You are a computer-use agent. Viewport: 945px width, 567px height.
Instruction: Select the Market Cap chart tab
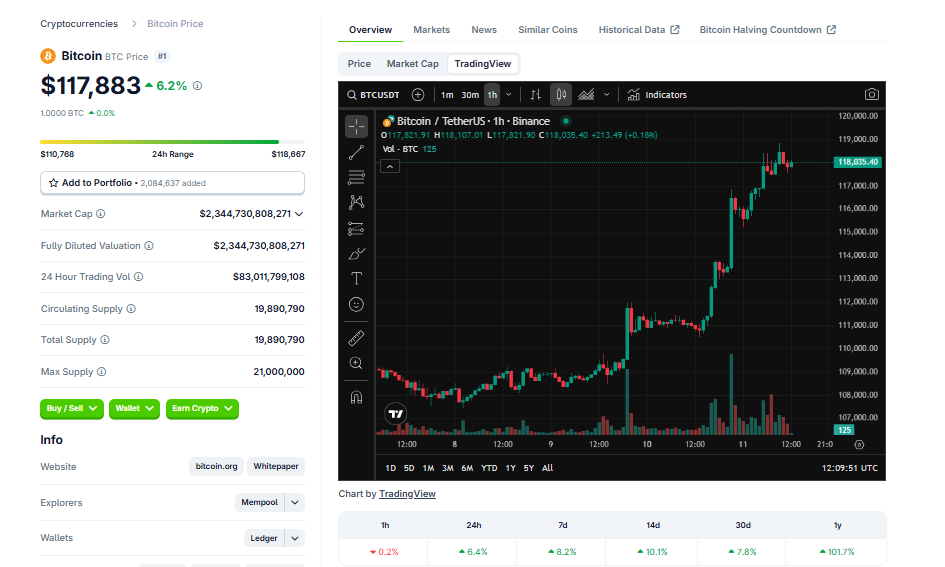click(413, 64)
